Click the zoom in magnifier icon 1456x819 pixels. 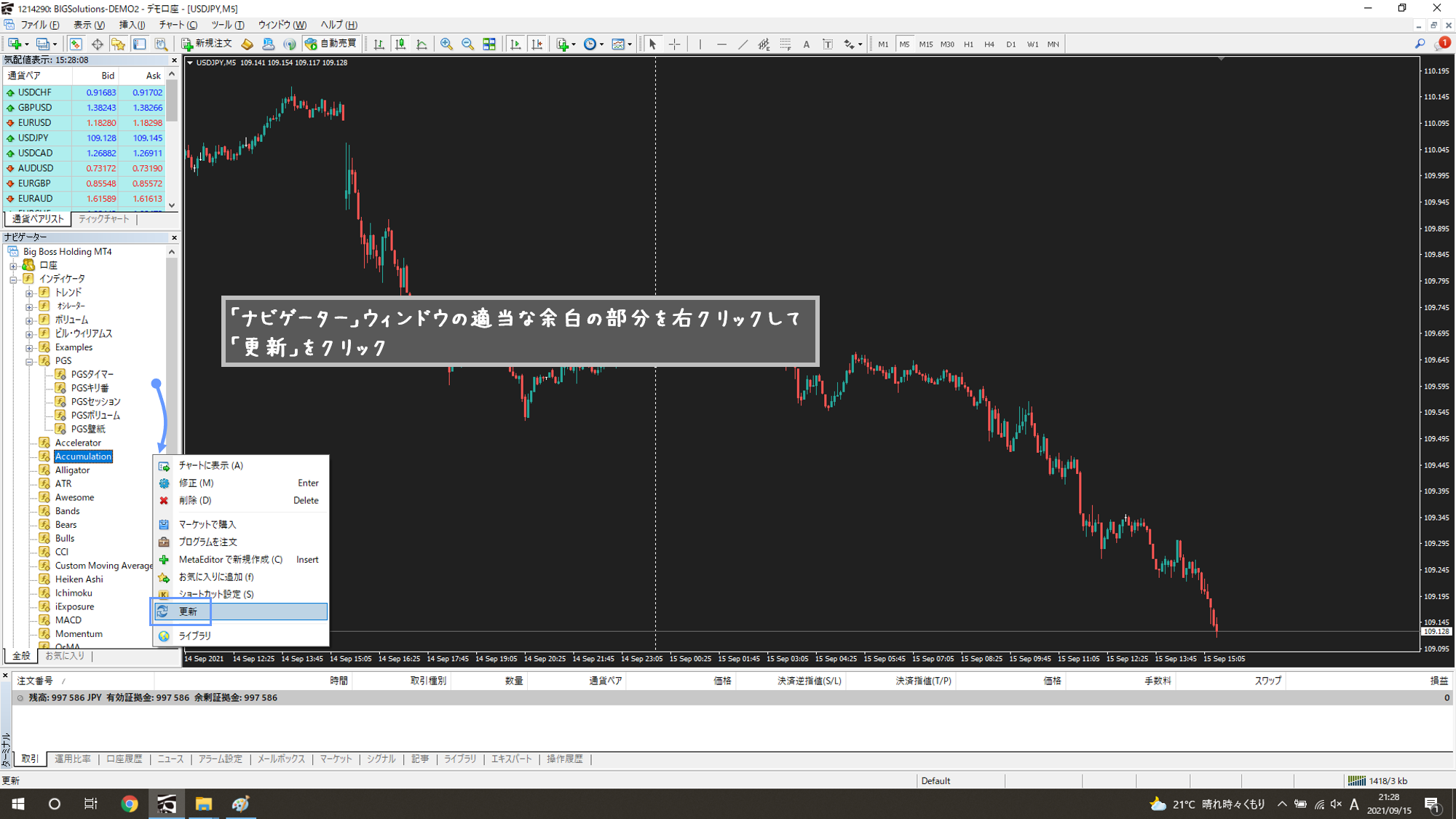click(x=446, y=44)
